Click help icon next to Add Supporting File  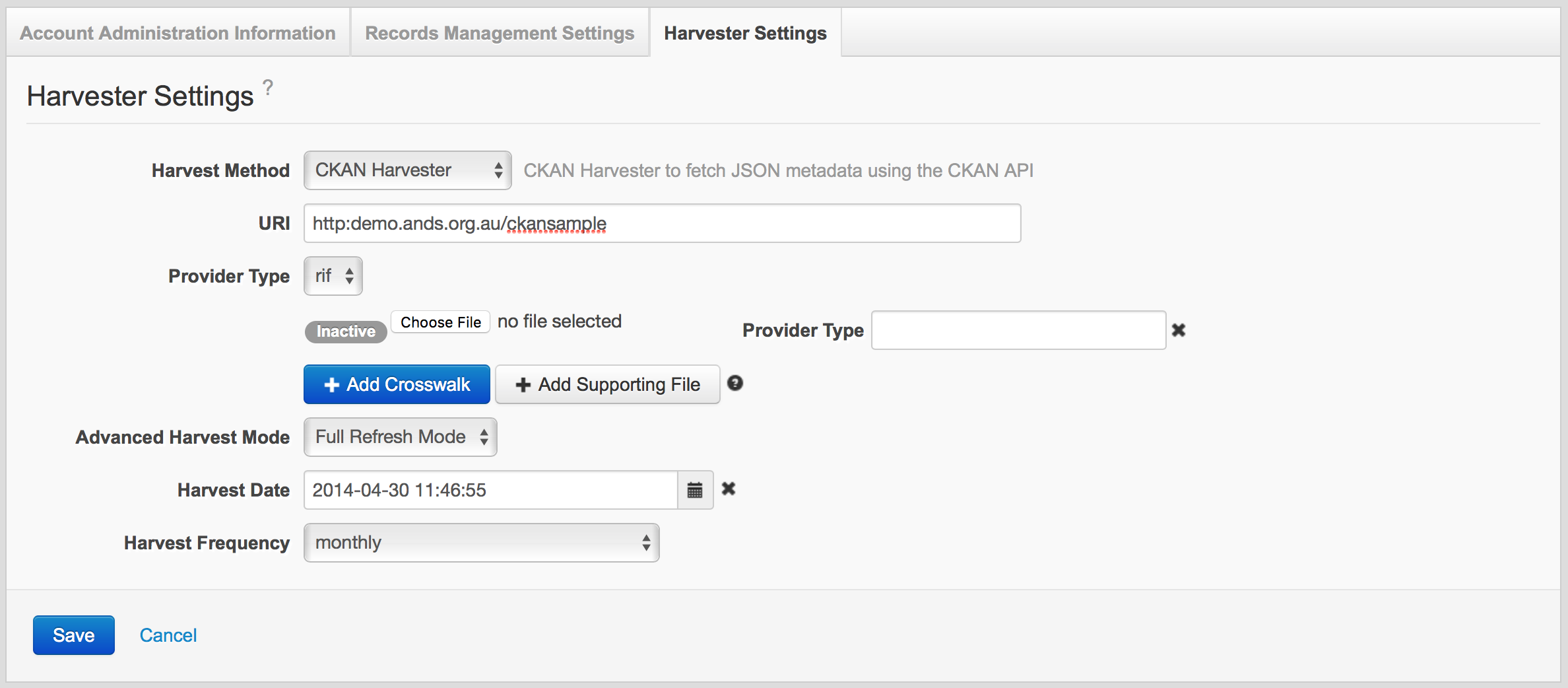click(735, 384)
